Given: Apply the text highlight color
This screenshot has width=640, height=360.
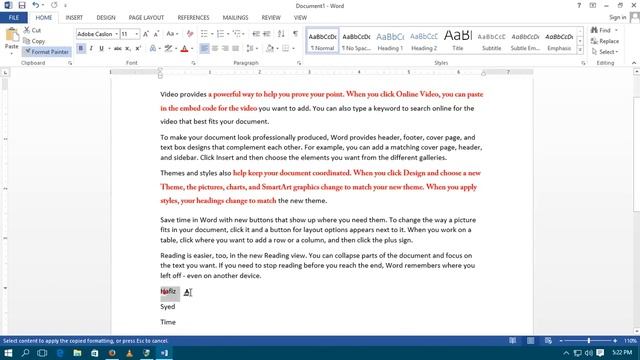Looking at the screenshot, I should tap(168, 49).
